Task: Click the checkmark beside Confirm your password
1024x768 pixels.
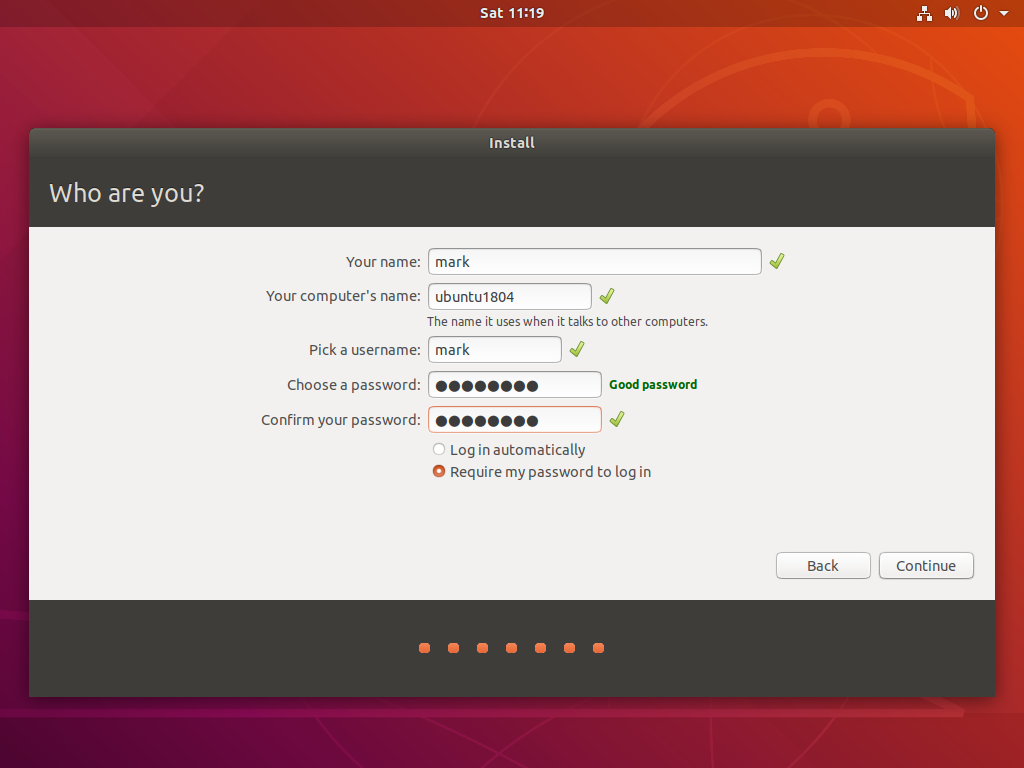Action: tap(616, 419)
